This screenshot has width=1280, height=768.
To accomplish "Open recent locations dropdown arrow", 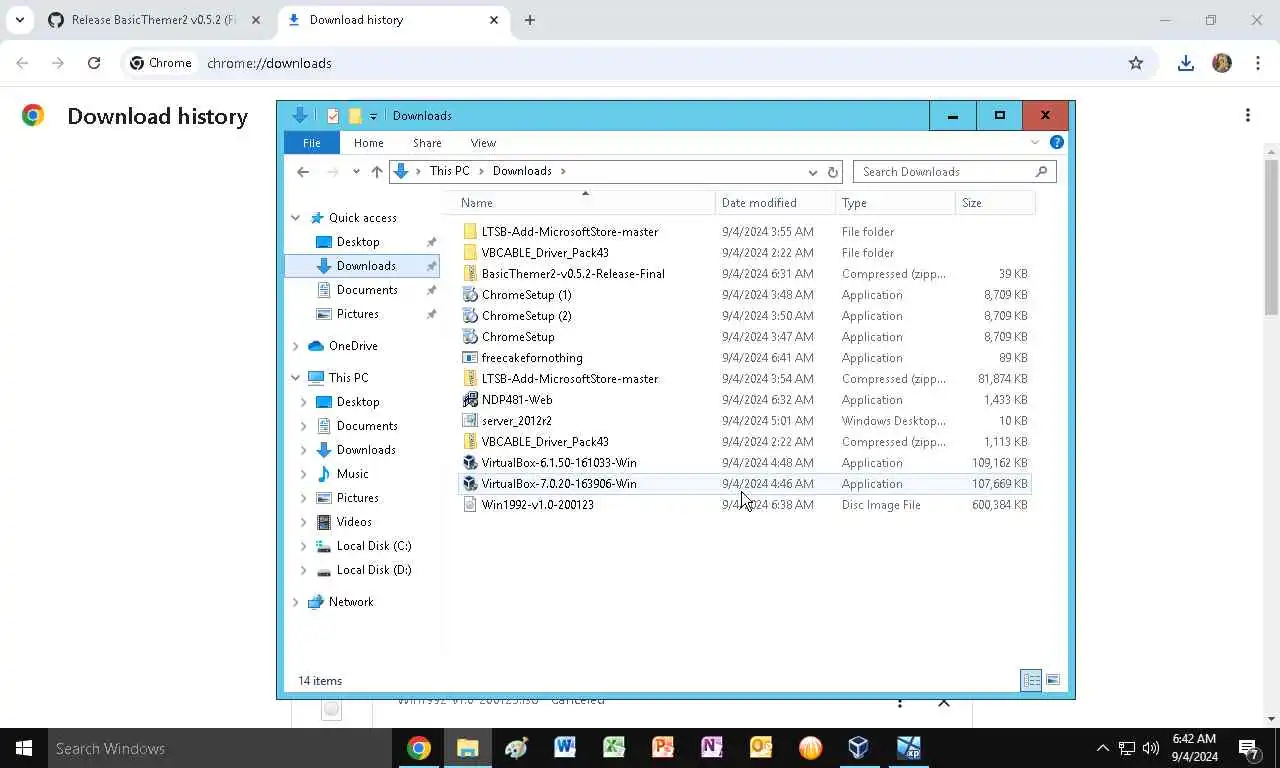I will tap(356, 172).
